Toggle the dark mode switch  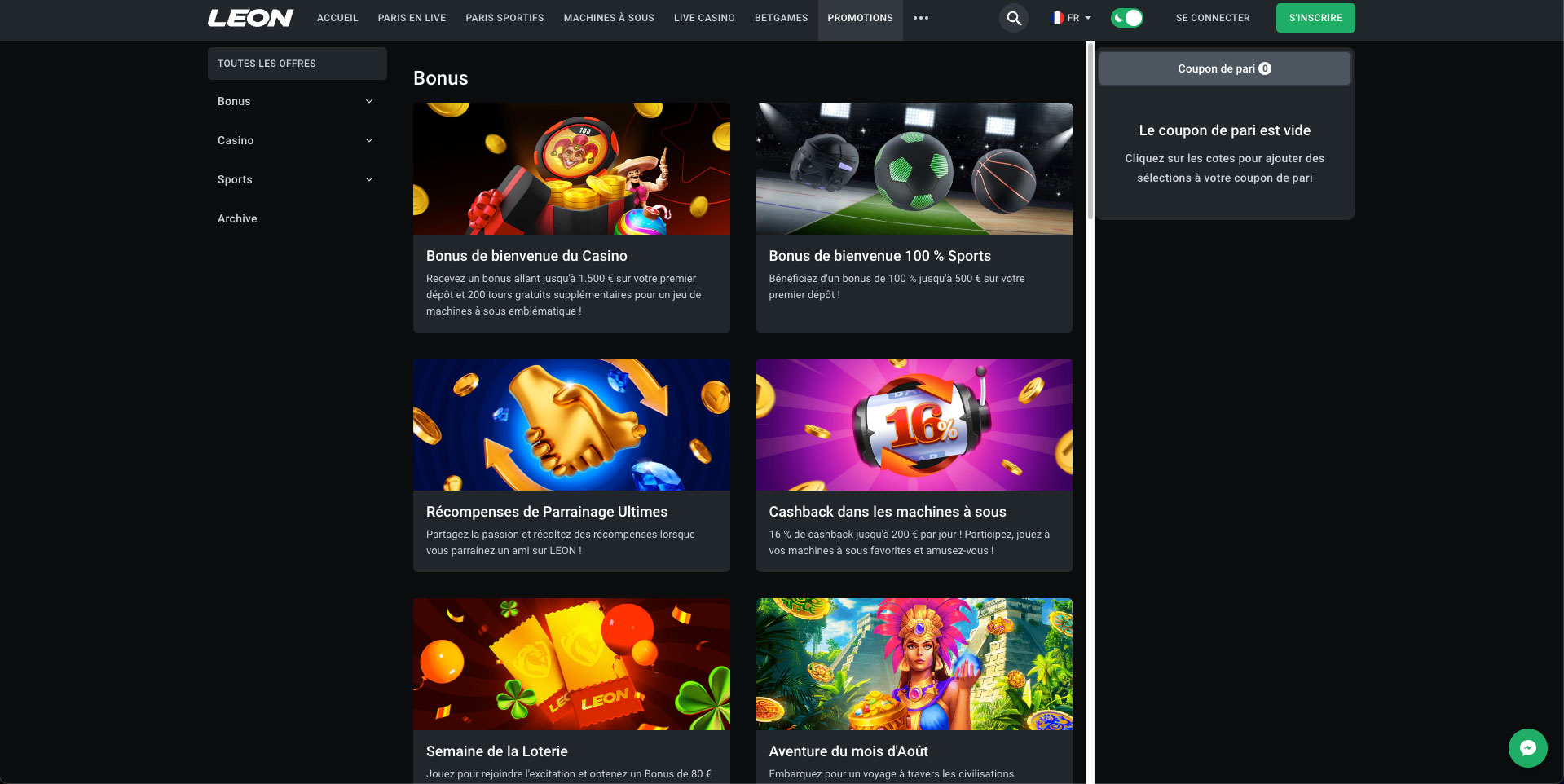pyautogui.click(x=1127, y=18)
